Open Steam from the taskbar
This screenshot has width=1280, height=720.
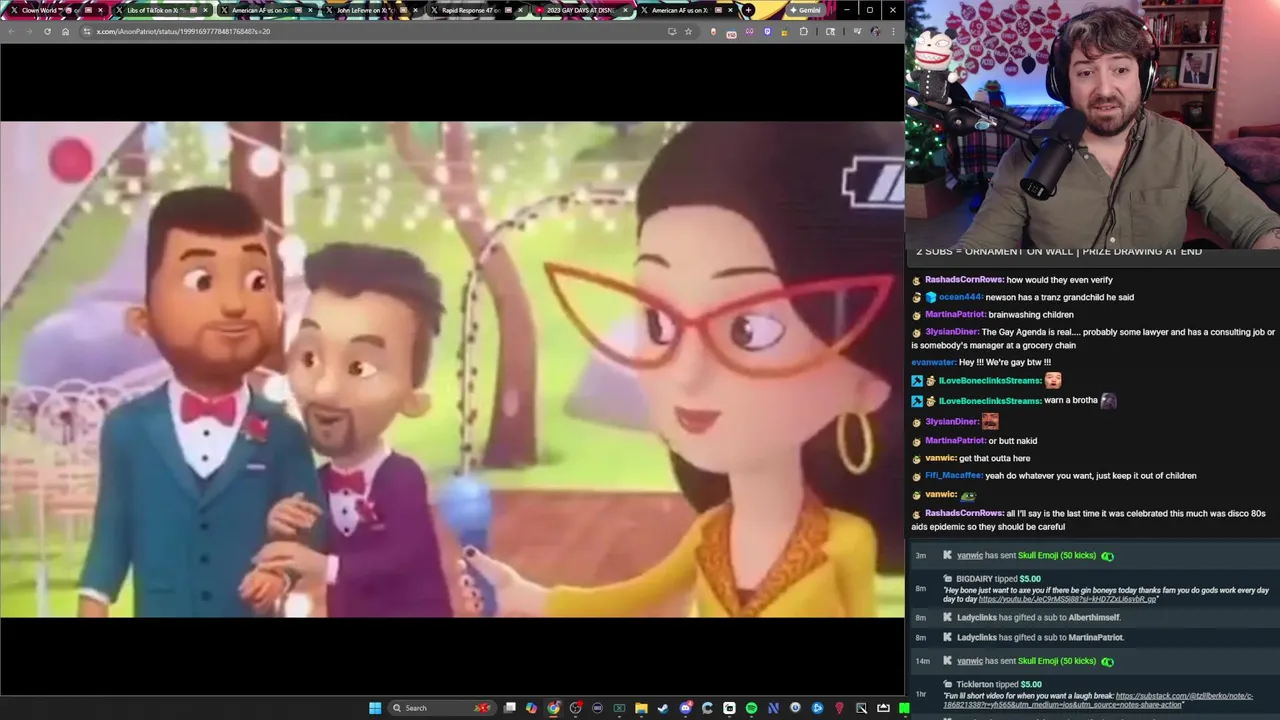click(663, 708)
